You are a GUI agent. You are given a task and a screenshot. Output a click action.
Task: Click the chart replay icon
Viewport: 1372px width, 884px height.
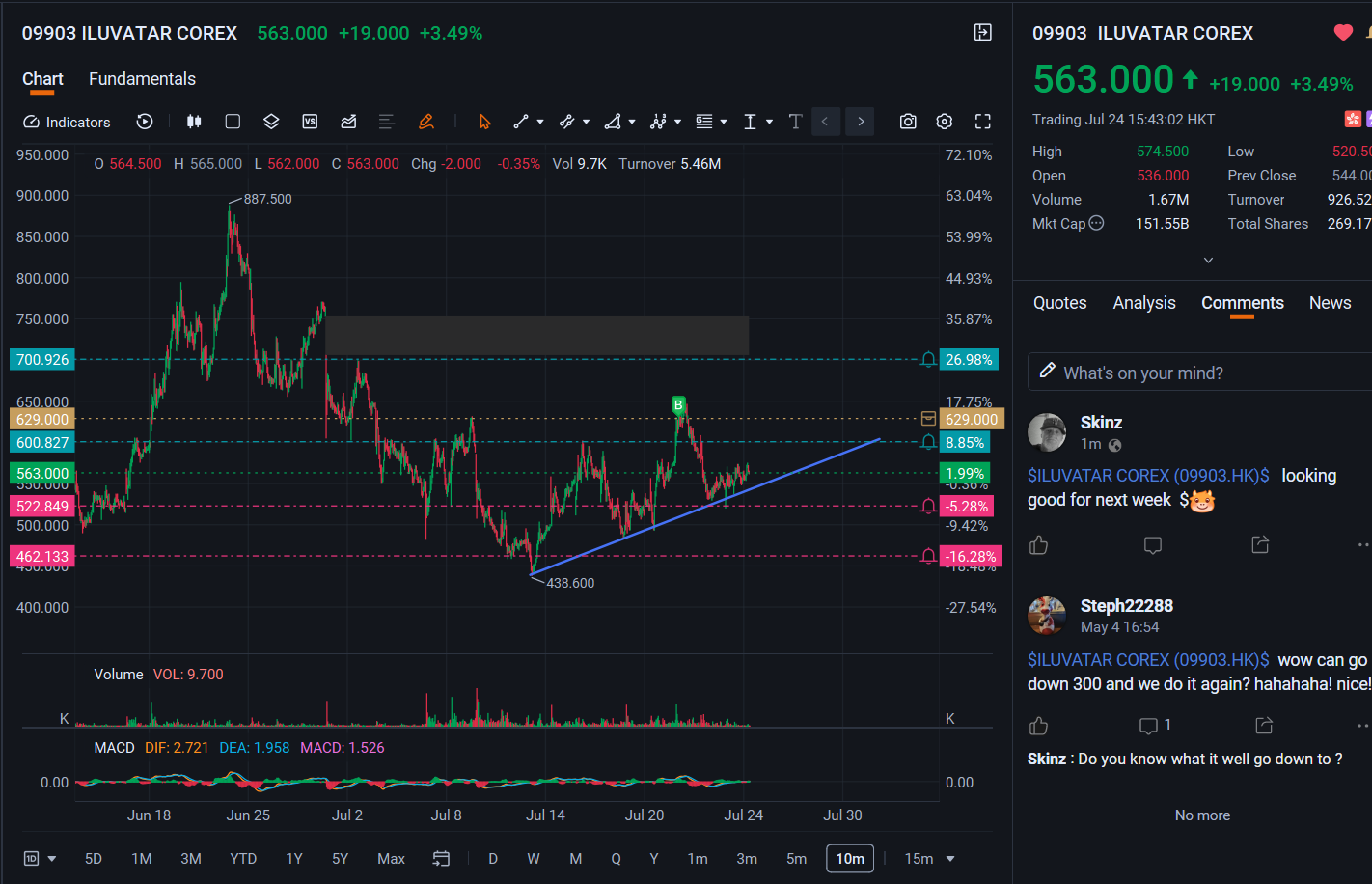tap(145, 122)
